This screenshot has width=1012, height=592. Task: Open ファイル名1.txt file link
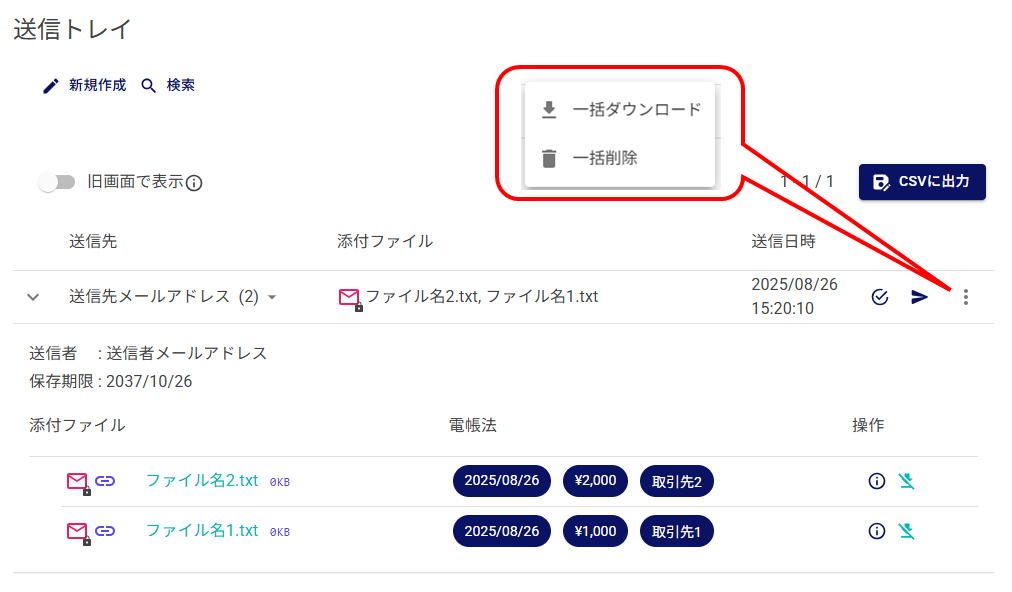(x=202, y=531)
